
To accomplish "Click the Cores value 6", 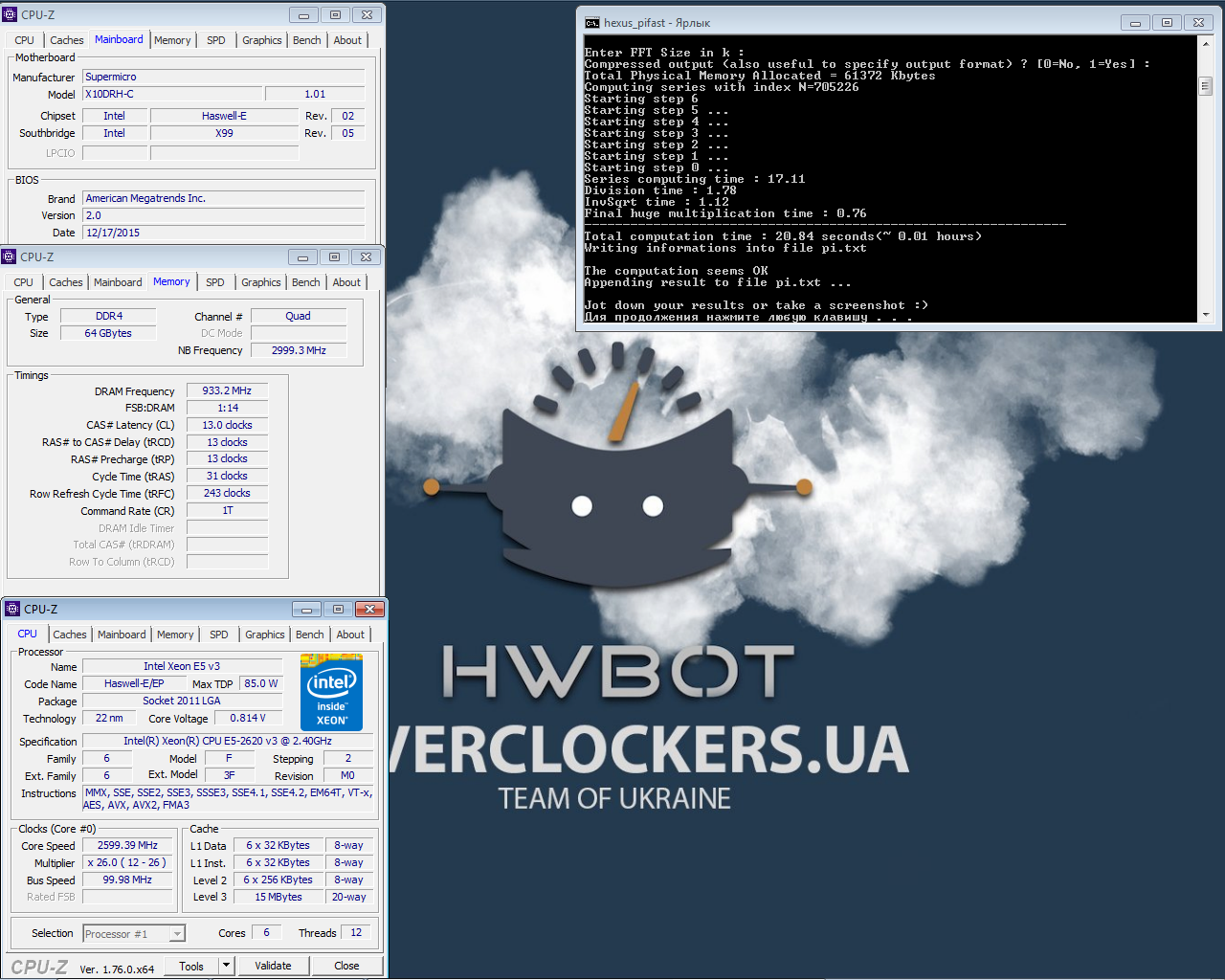I will 266,932.
